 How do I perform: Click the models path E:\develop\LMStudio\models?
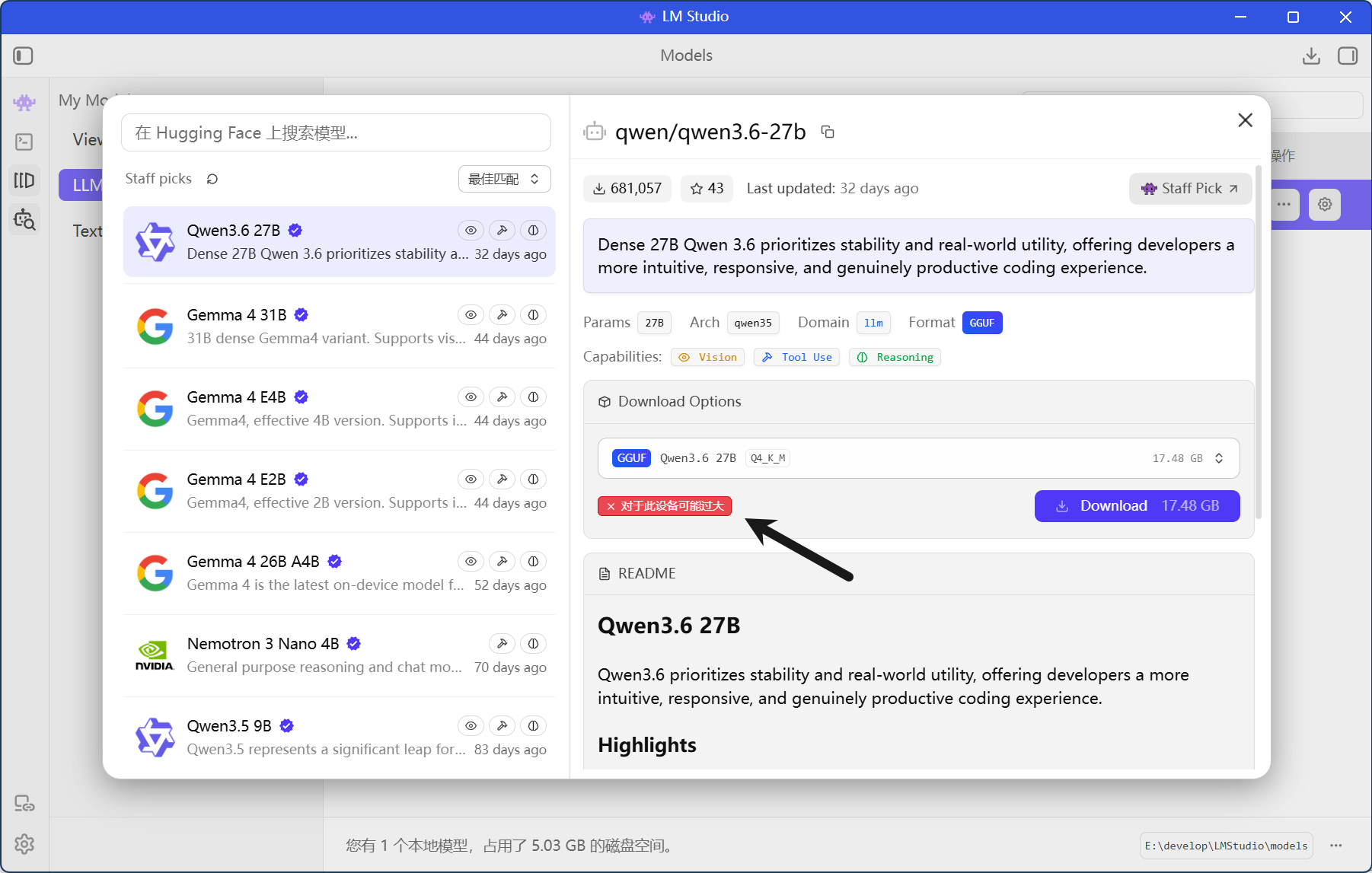click(1226, 846)
